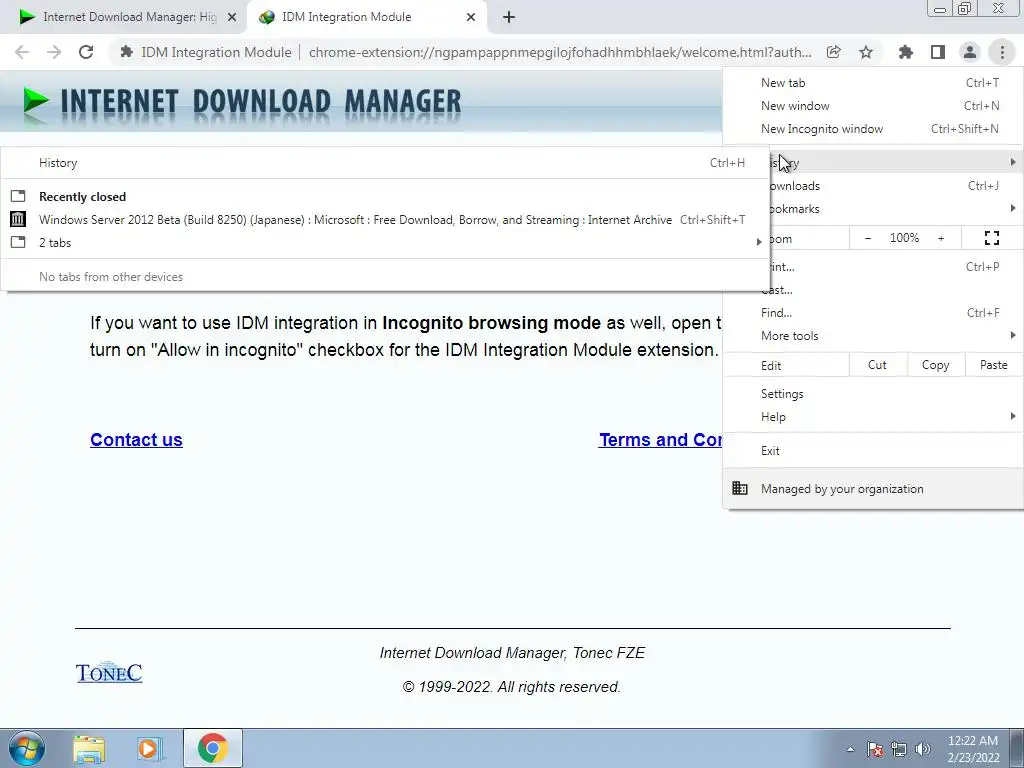Open the Extensions puzzle icon in toolbar
The height and width of the screenshot is (768, 1024).
pos(906,52)
